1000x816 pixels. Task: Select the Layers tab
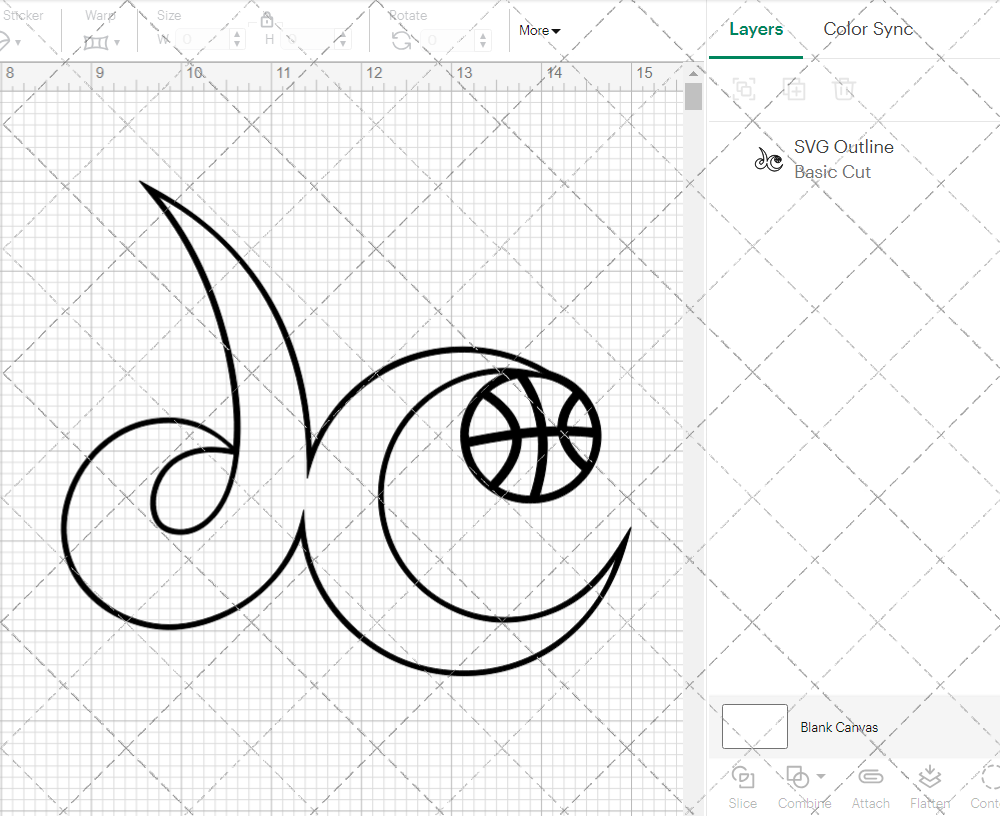pyautogui.click(x=756, y=29)
